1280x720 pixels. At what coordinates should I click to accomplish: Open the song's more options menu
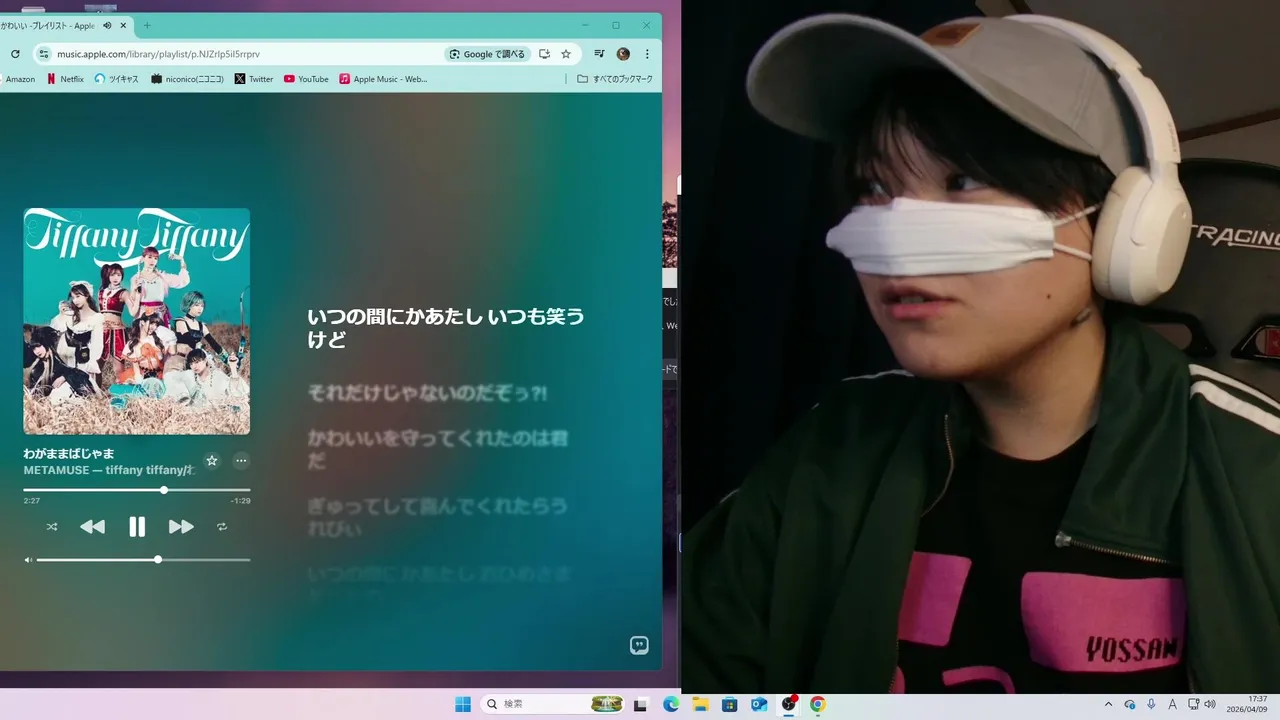click(241, 461)
